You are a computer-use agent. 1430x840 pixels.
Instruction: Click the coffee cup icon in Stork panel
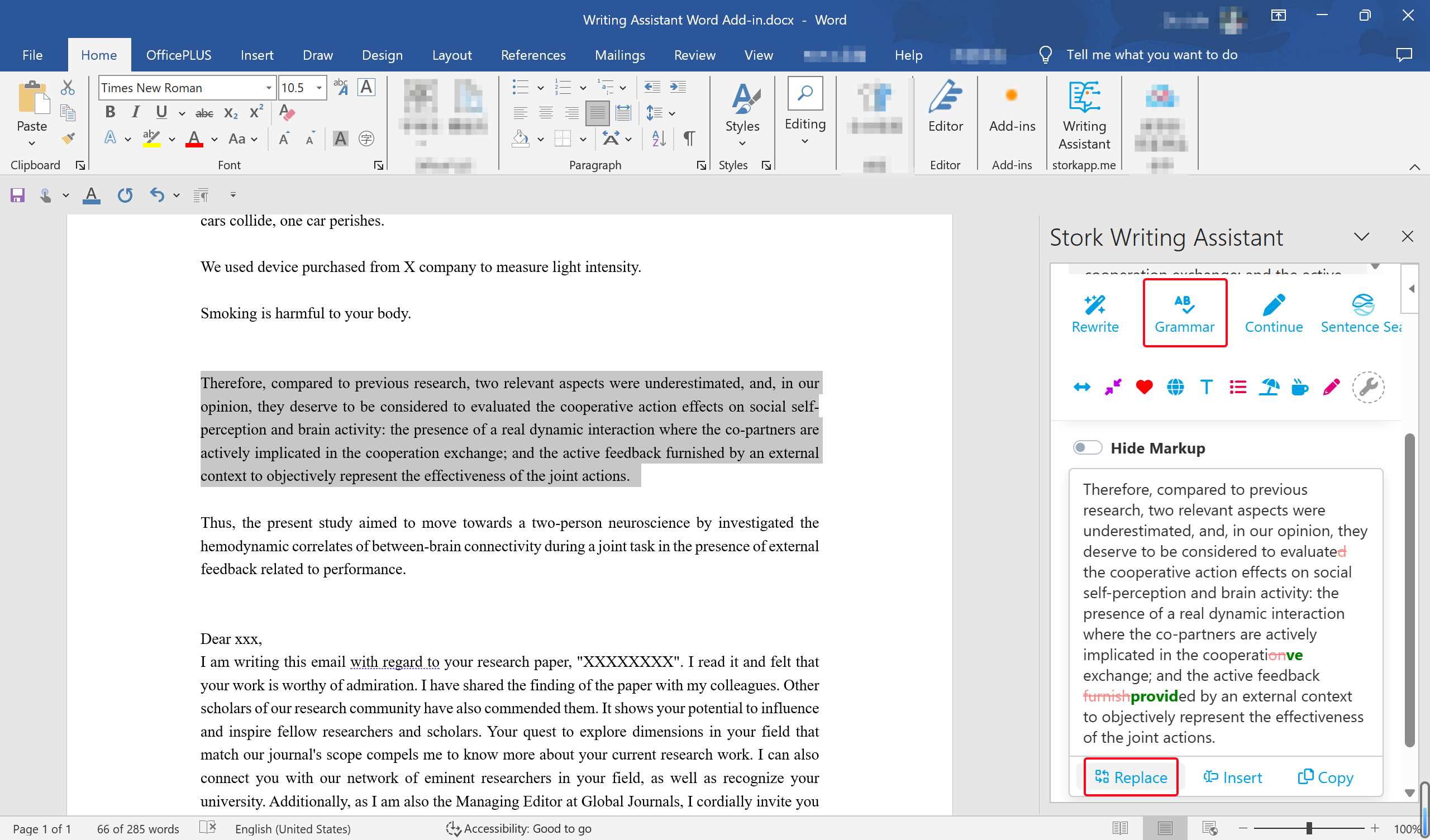click(1299, 387)
